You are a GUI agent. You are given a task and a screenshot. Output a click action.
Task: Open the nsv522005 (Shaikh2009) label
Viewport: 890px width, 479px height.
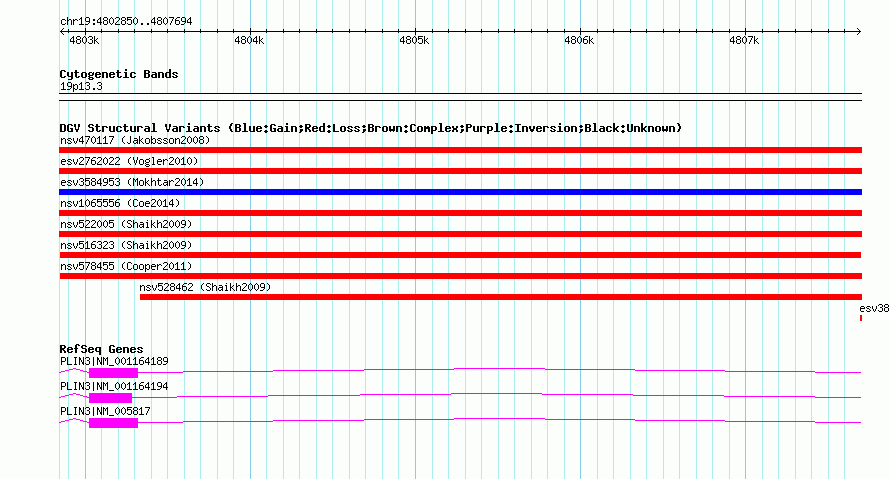pyautogui.click(x=126, y=224)
